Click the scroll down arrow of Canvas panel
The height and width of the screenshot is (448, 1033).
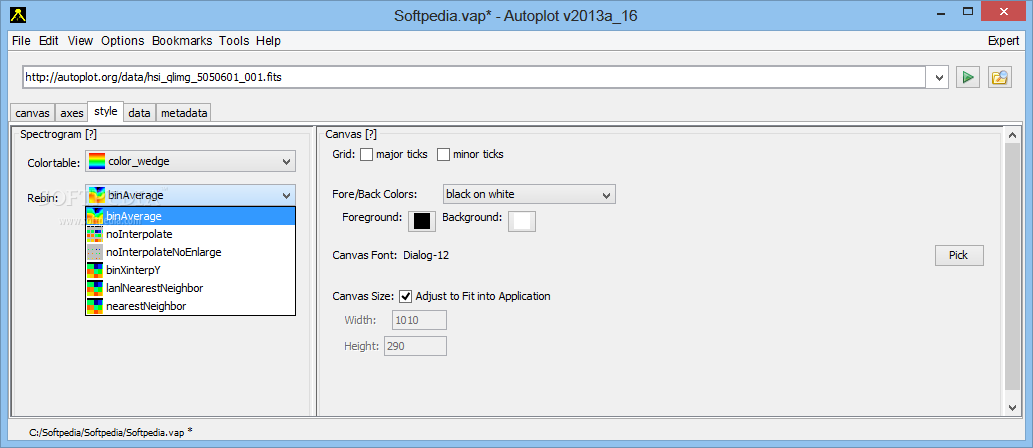pyautogui.click(x=1013, y=408)
